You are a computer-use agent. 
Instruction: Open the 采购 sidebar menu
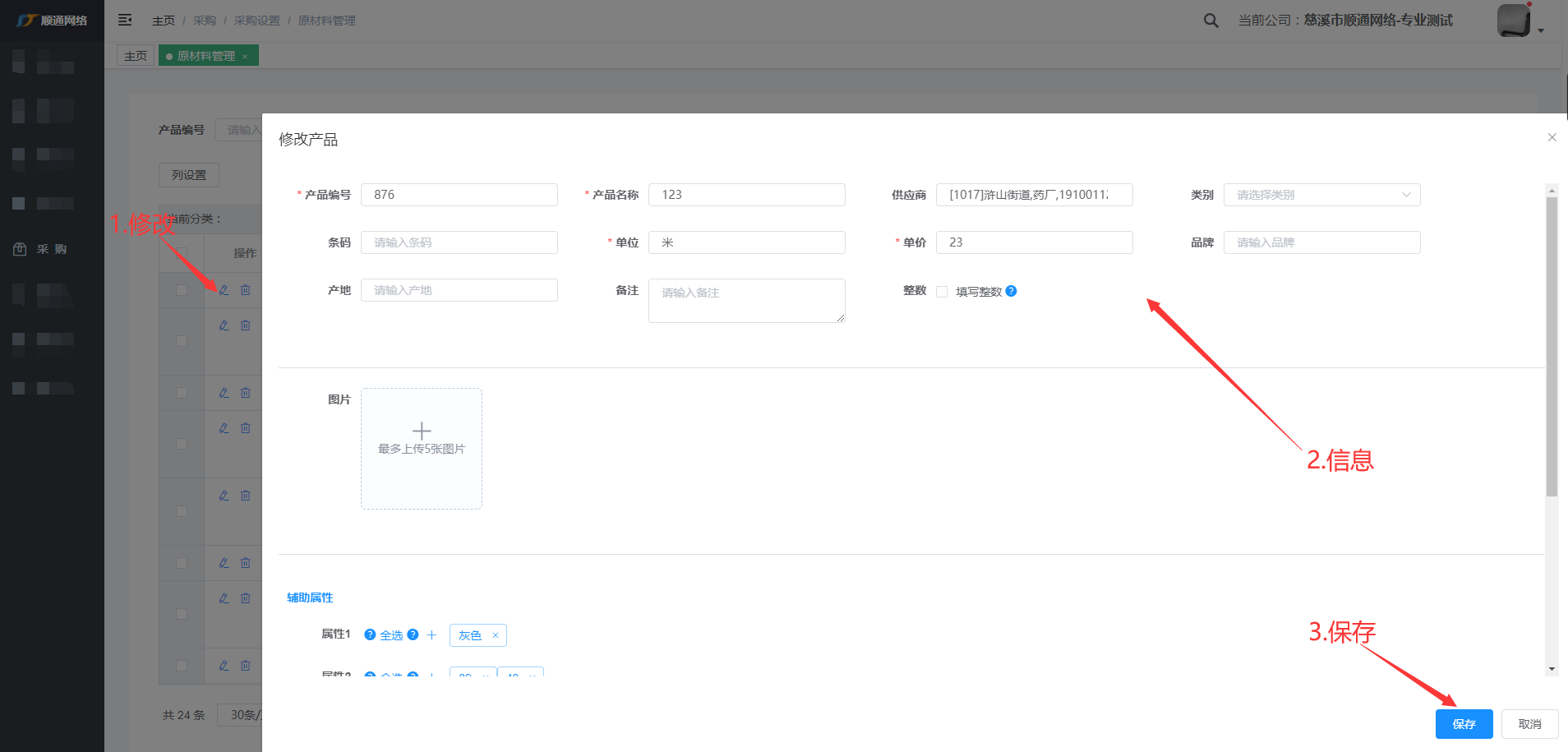(x=51, y=249)
